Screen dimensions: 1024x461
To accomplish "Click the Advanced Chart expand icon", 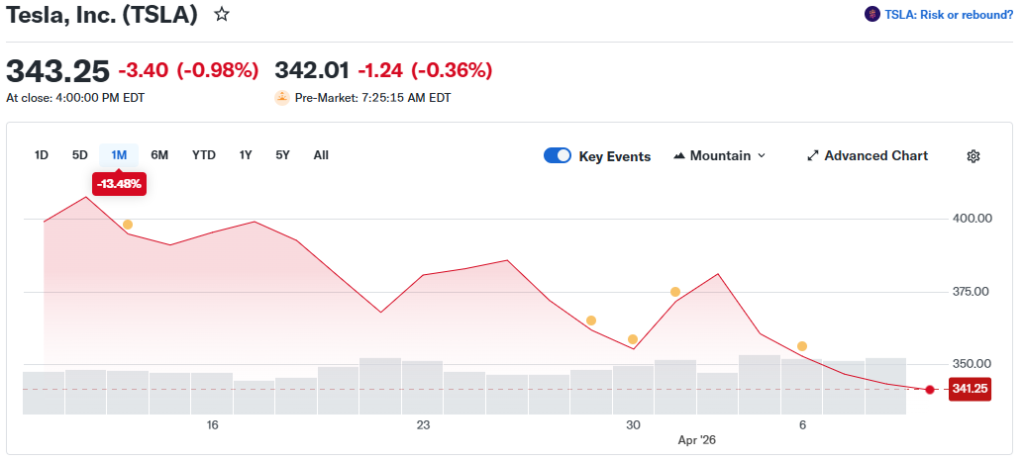I will [813, 156].
